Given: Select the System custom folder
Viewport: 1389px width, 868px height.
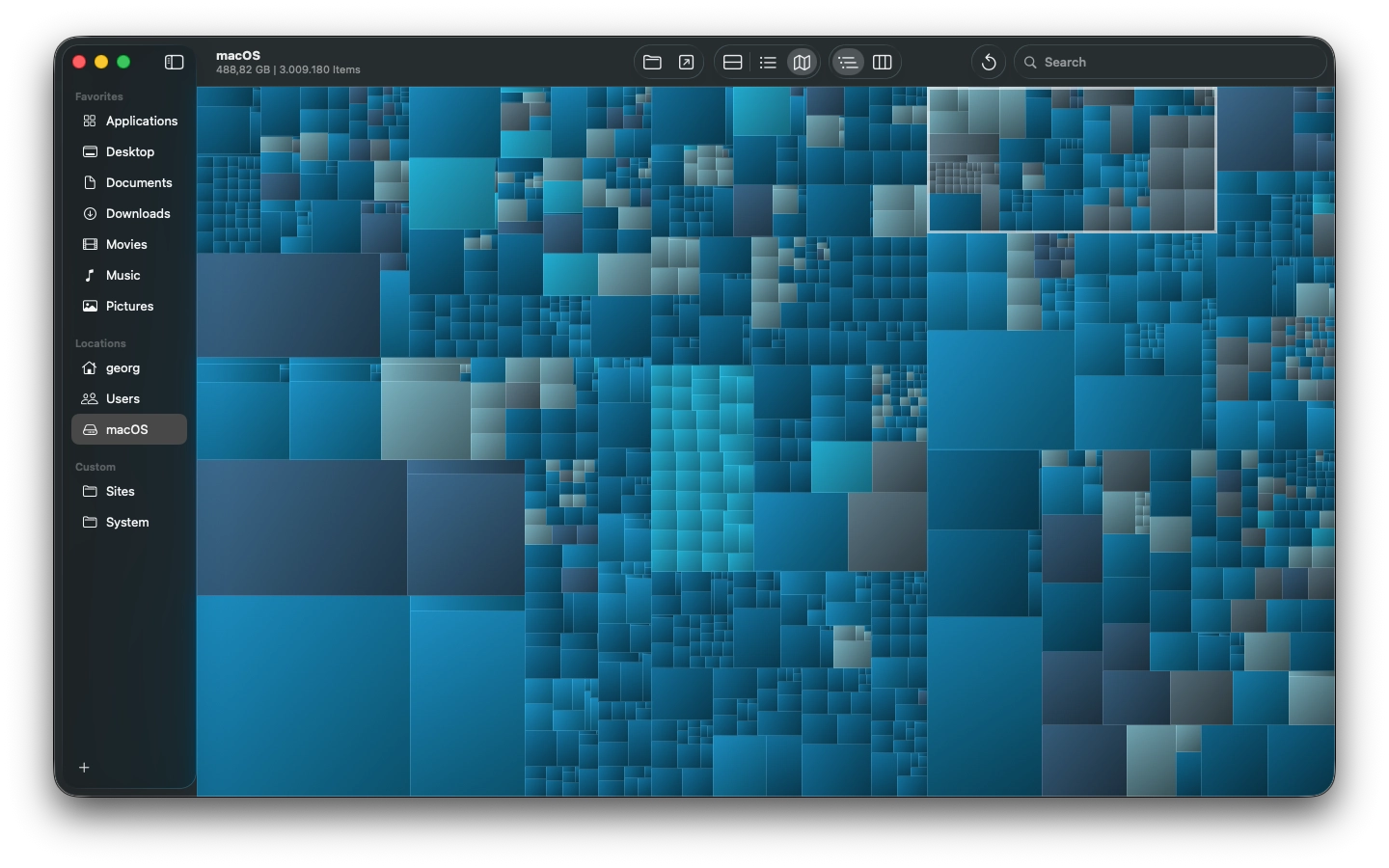Looking at the screenshot, I should [x=129, y=522].
